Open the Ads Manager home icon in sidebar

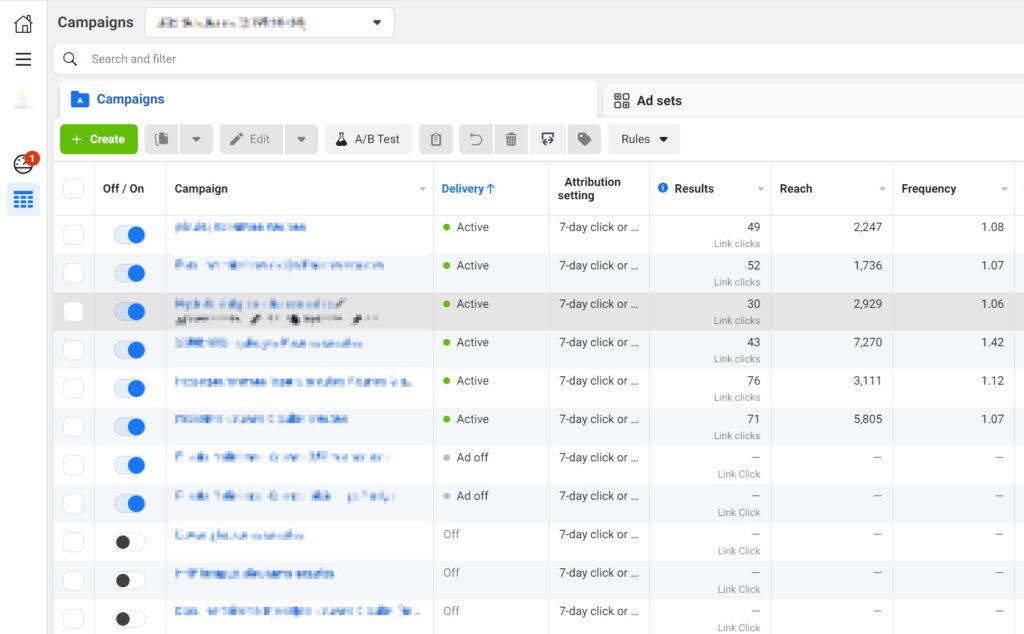click(x=22, y=22)
